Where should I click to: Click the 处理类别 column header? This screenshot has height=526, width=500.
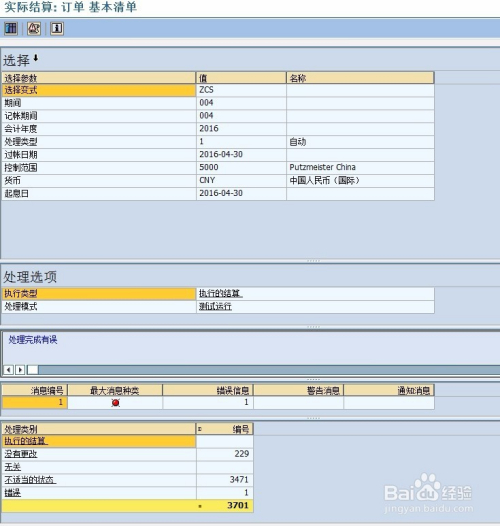click(99, 429)
